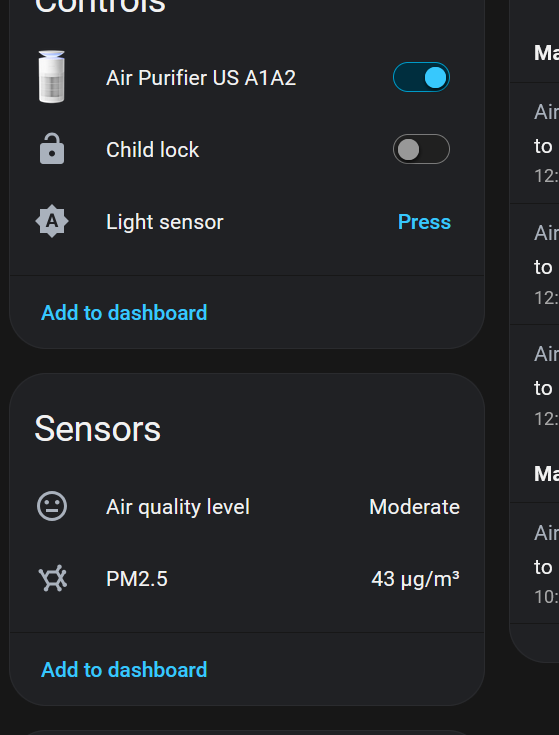Click the Moderate air quality value
This screenshot has width=559, height=735.
414,507
